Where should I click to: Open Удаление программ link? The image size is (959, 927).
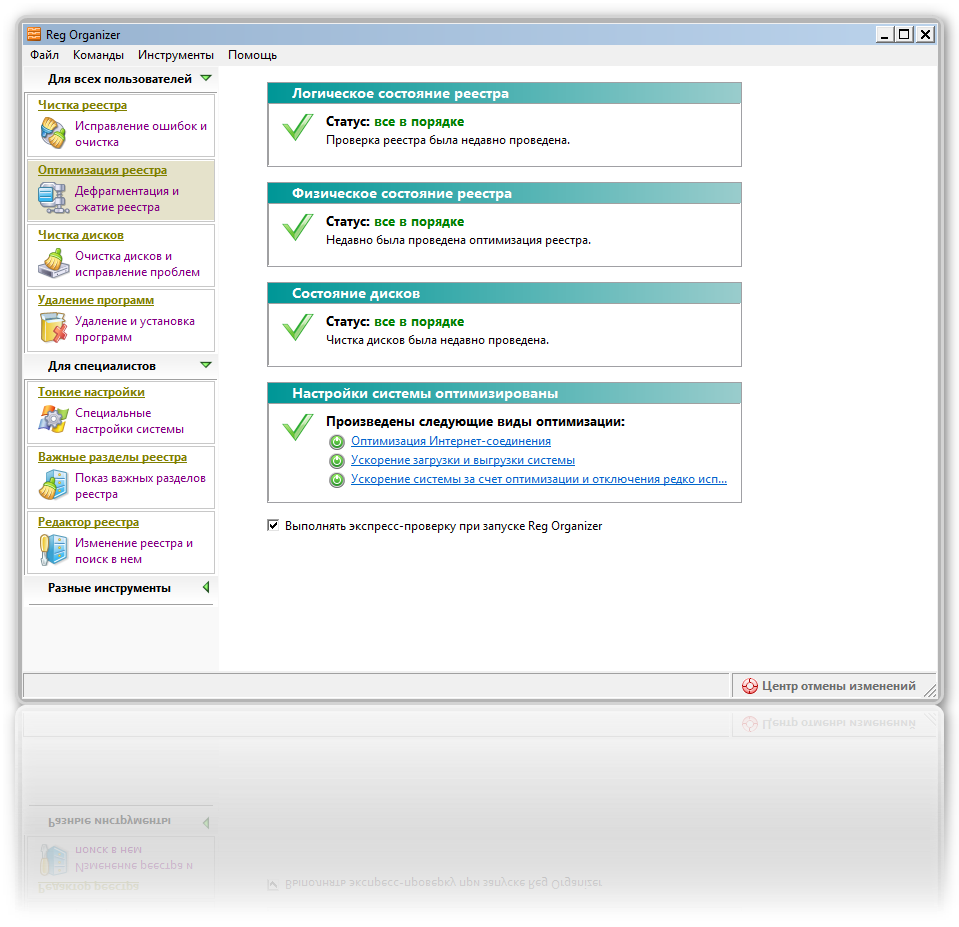pyautogui.click(x=96, y=300)
